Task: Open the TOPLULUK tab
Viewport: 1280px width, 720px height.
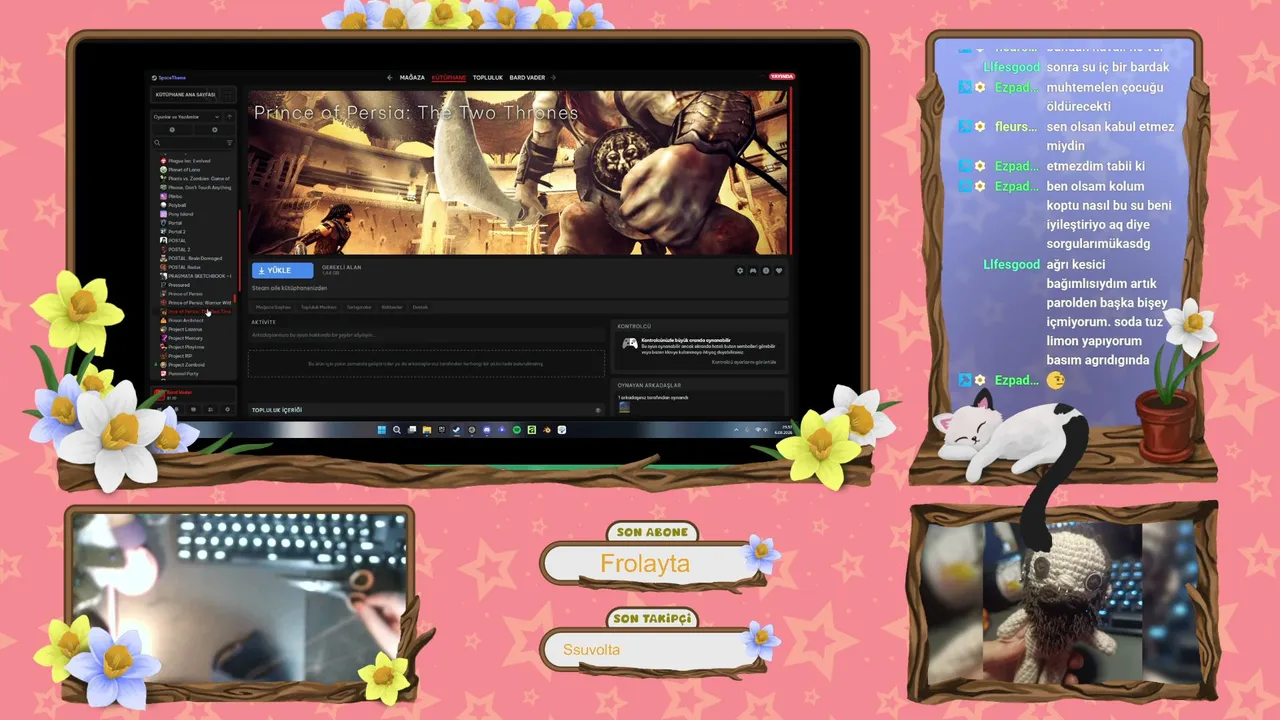Action: (488, 77)
